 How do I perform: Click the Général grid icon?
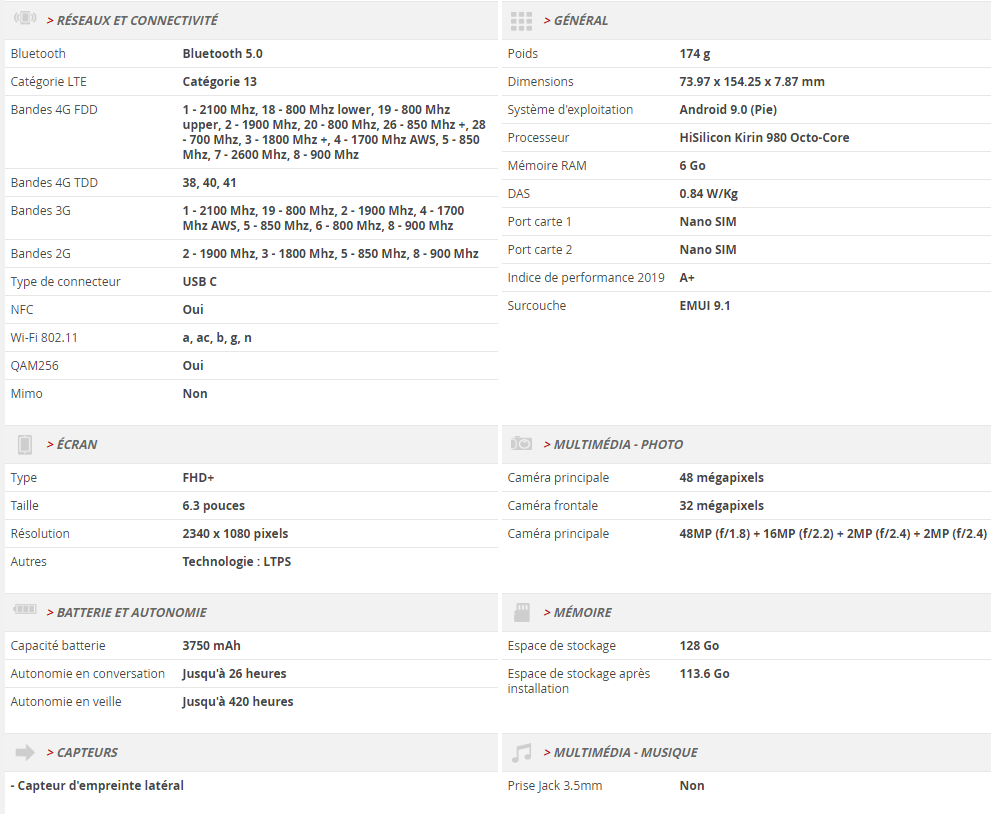(521, 20)
